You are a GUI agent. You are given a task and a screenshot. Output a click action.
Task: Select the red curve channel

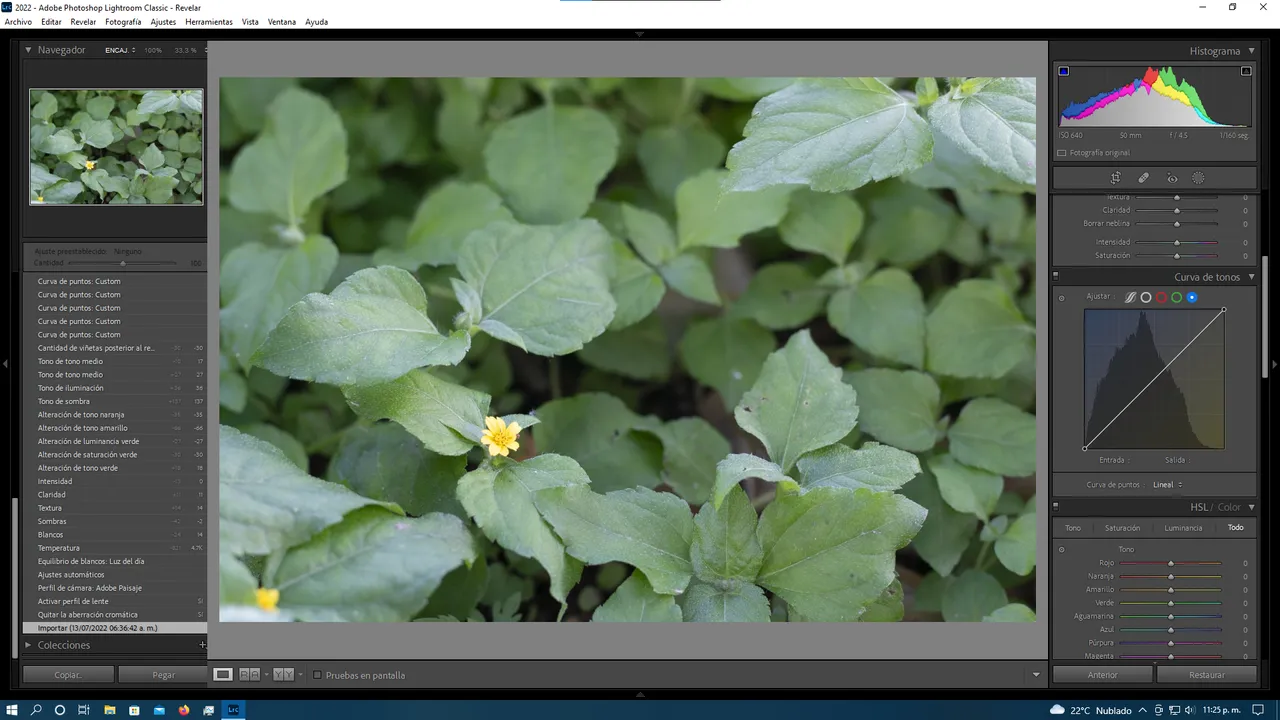point(1161,297)
